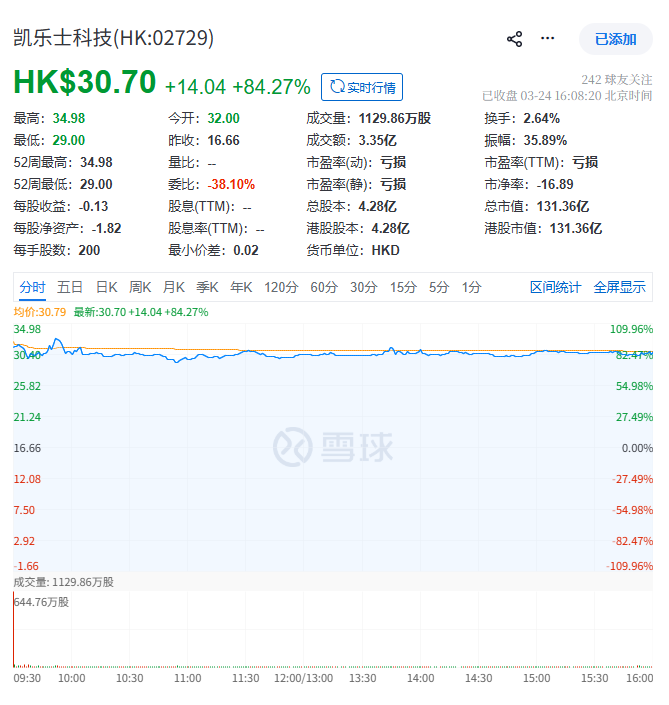This screenshot has height=705, width=669.
Task: Click the 最小价差 value 0.02
Action: coord(246,250)
